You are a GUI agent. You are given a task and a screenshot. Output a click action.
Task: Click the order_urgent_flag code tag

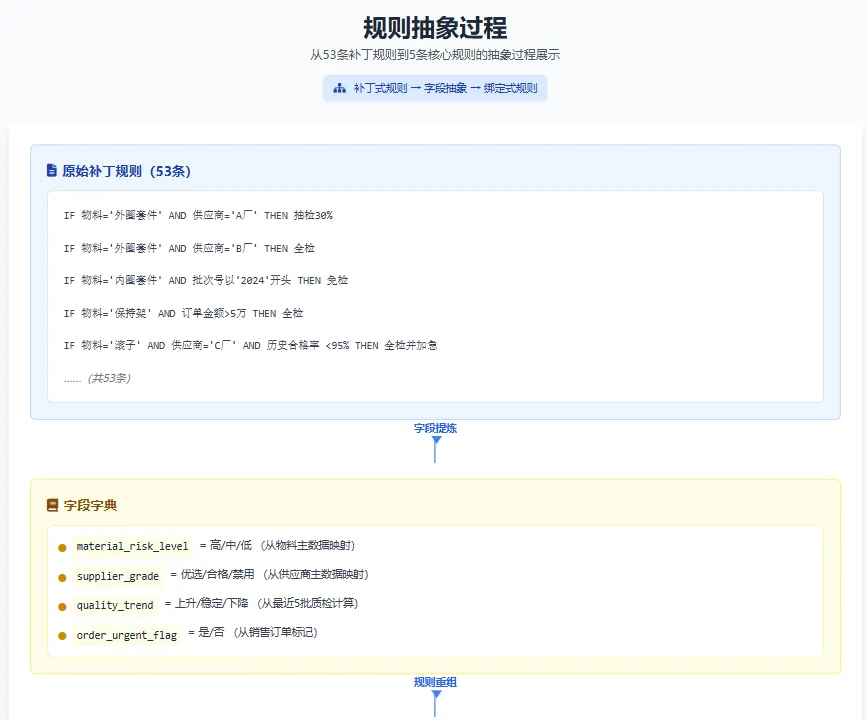(127, 635)
